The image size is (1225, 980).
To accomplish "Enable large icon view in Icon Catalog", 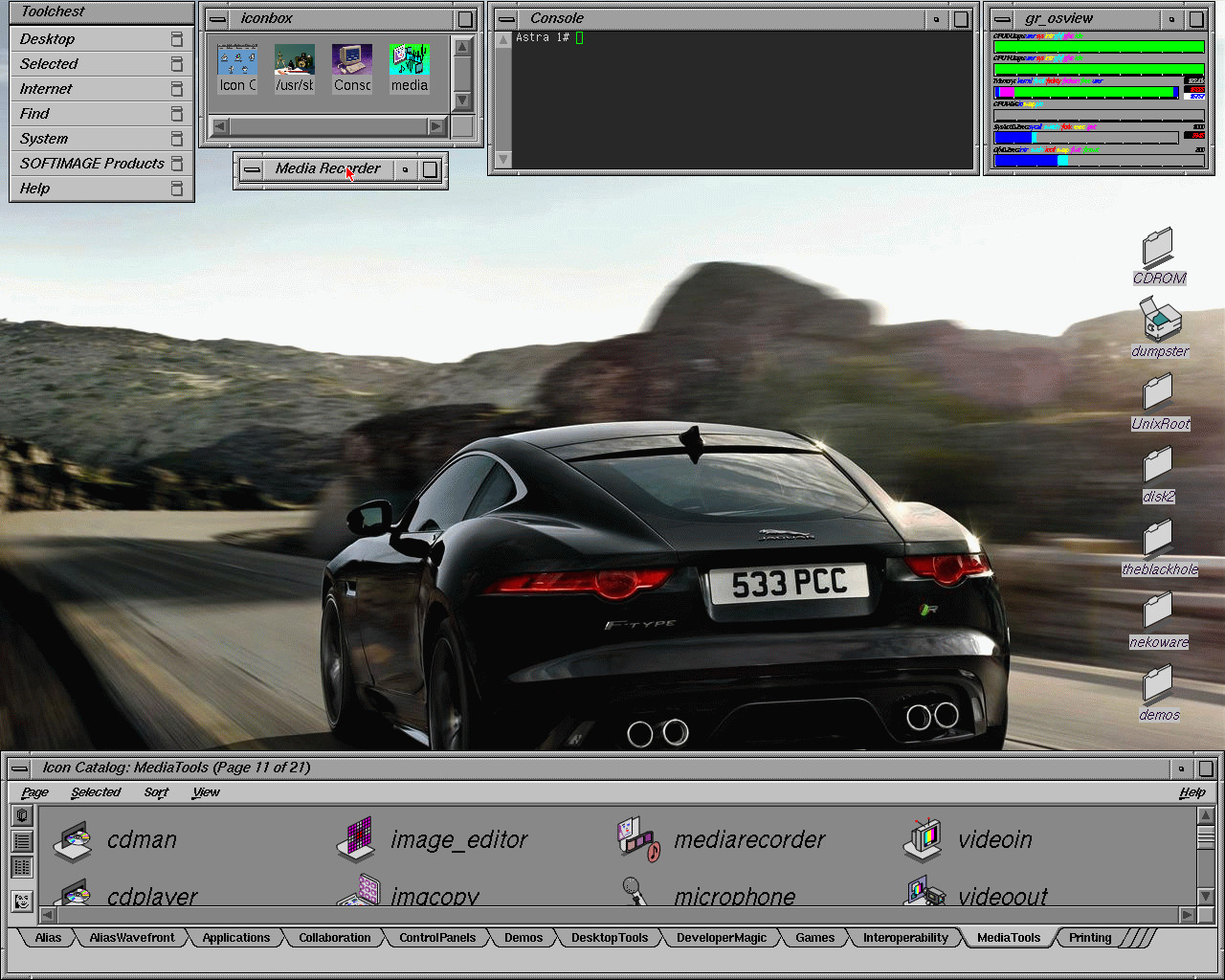I will pyautogui.click(x=22, y=815).
